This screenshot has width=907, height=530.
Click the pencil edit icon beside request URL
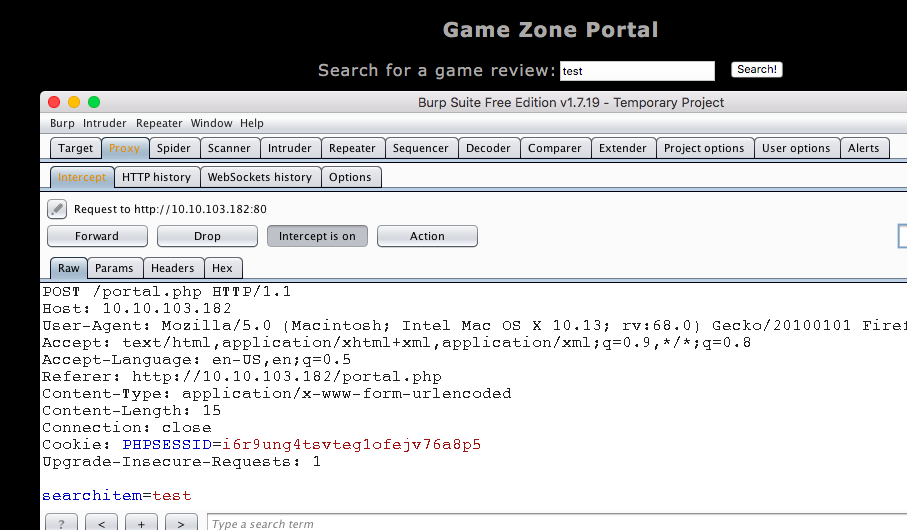coord(57,209)
